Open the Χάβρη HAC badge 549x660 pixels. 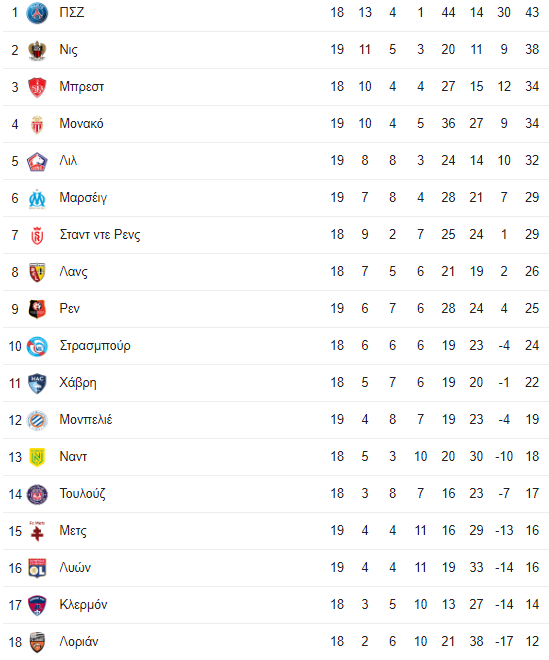pyautogui.click(x=37, y=383)
